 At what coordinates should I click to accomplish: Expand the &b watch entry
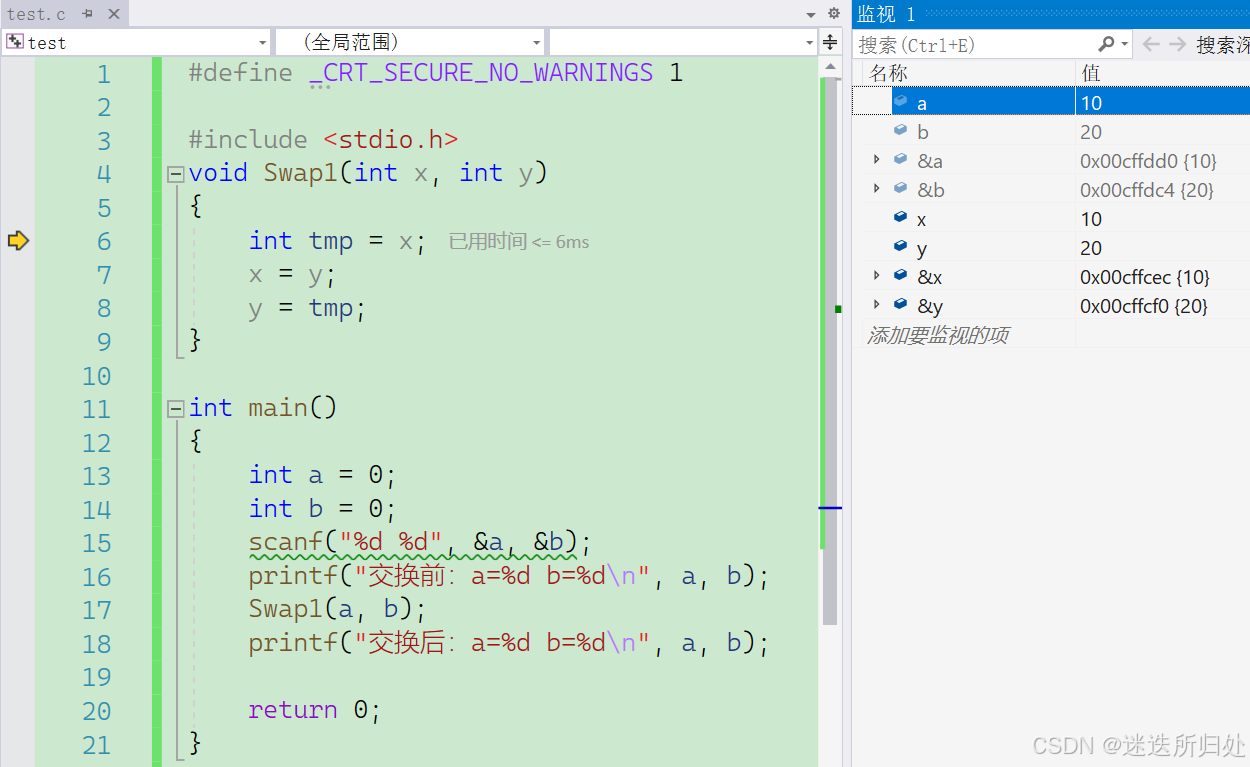pos(877,189)
